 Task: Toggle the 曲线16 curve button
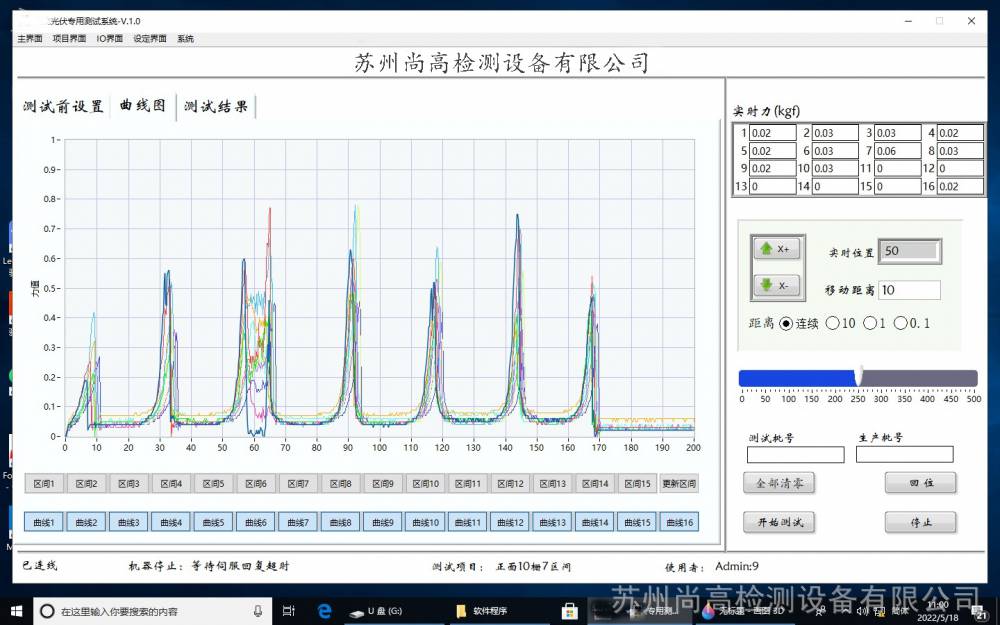679,522
